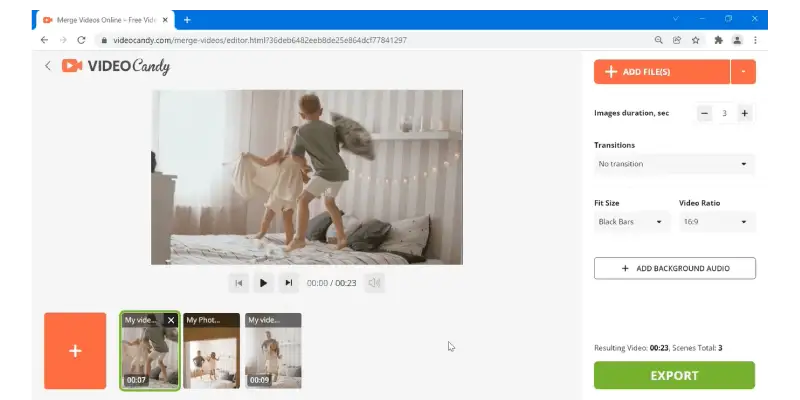Mute the preview audio speaker icon
The height and width of the screenshot is (400, 800).
point(374,283)
